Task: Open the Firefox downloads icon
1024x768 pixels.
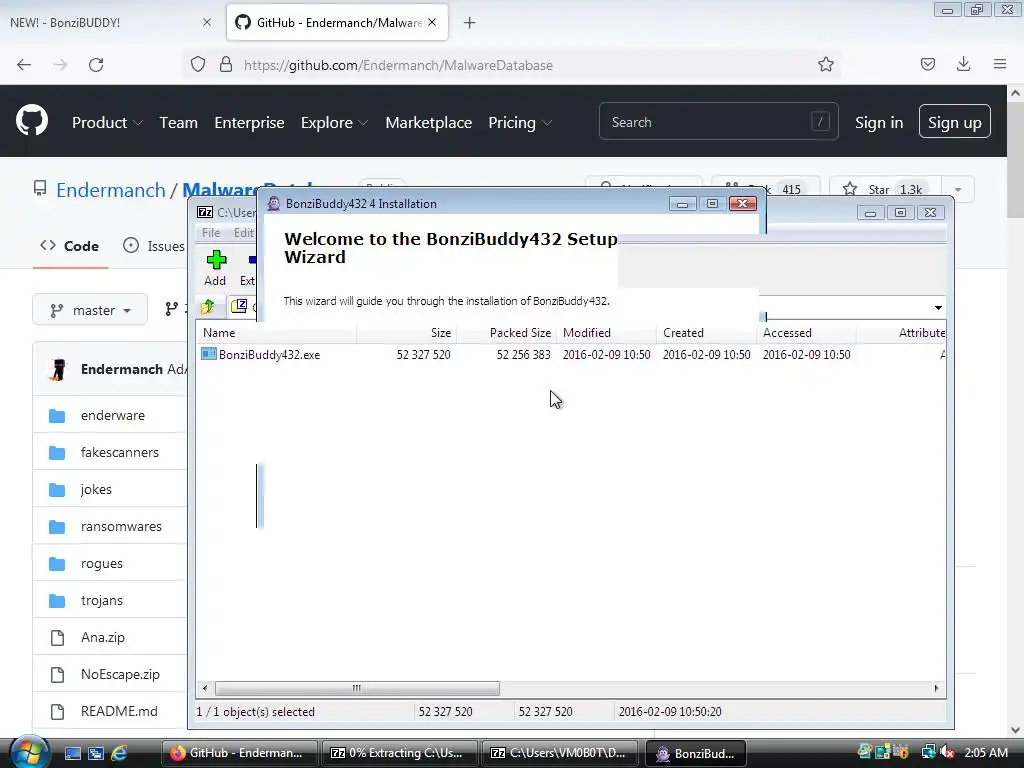Action: click(963, 64)
